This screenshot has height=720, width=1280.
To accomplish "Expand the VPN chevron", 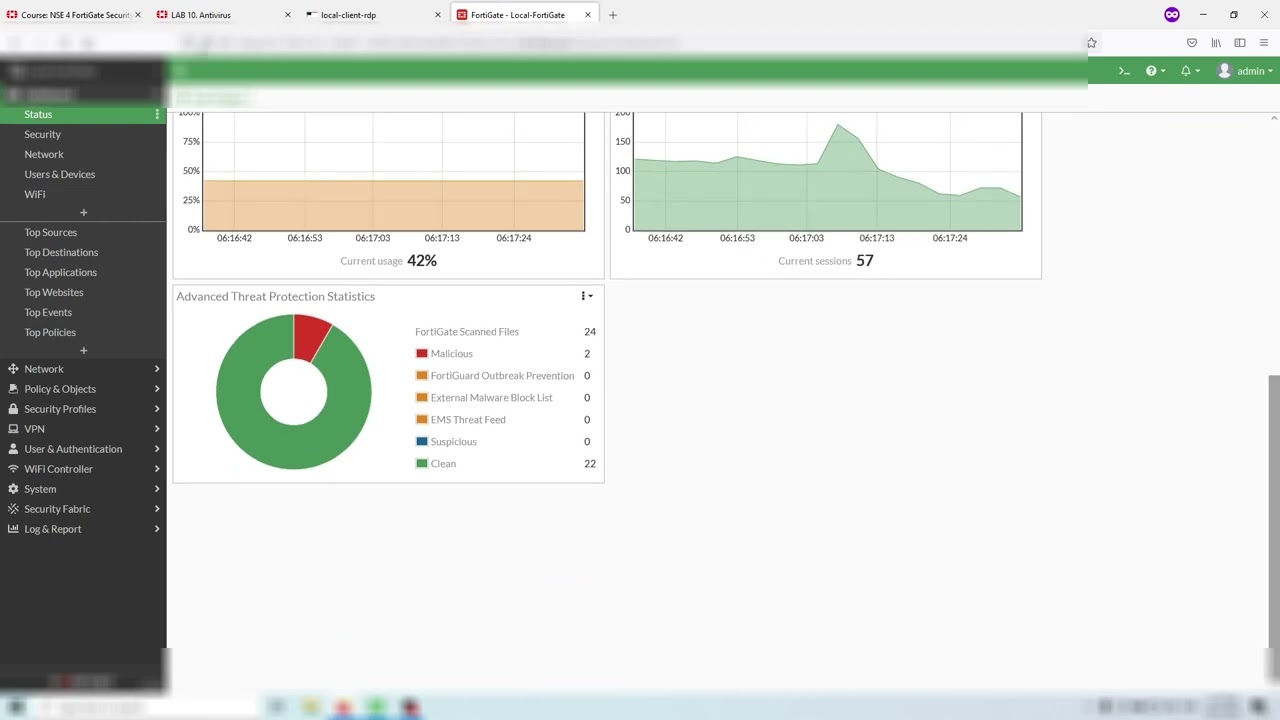I will [157, 429].
